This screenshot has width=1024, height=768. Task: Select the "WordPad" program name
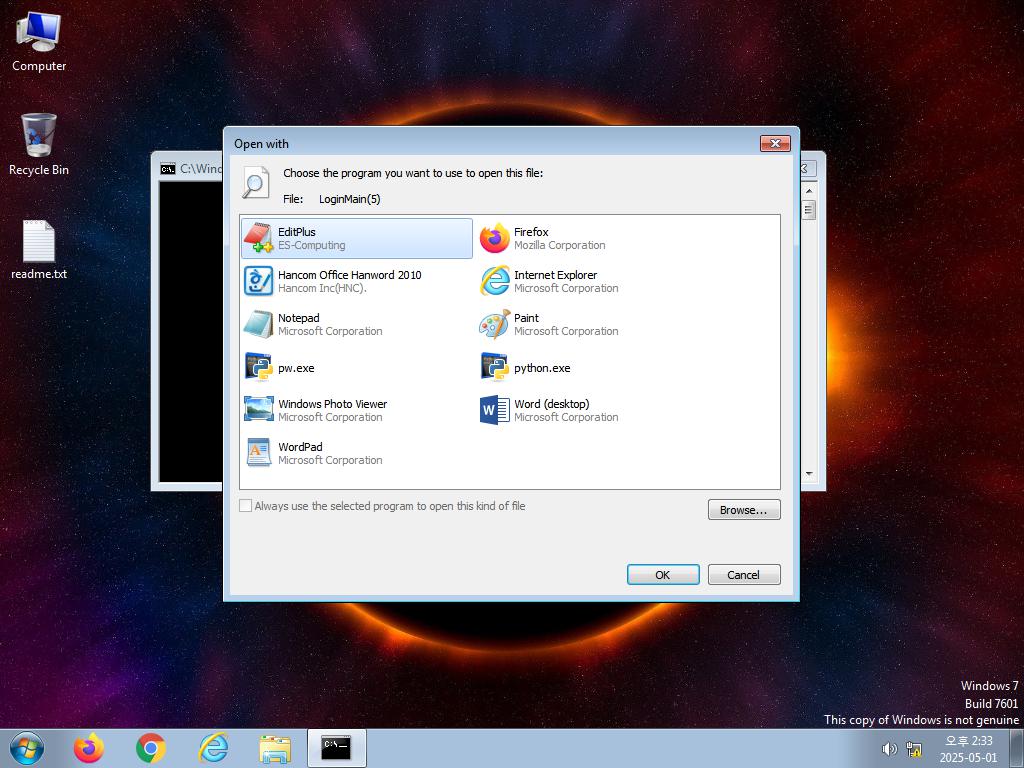300,447
